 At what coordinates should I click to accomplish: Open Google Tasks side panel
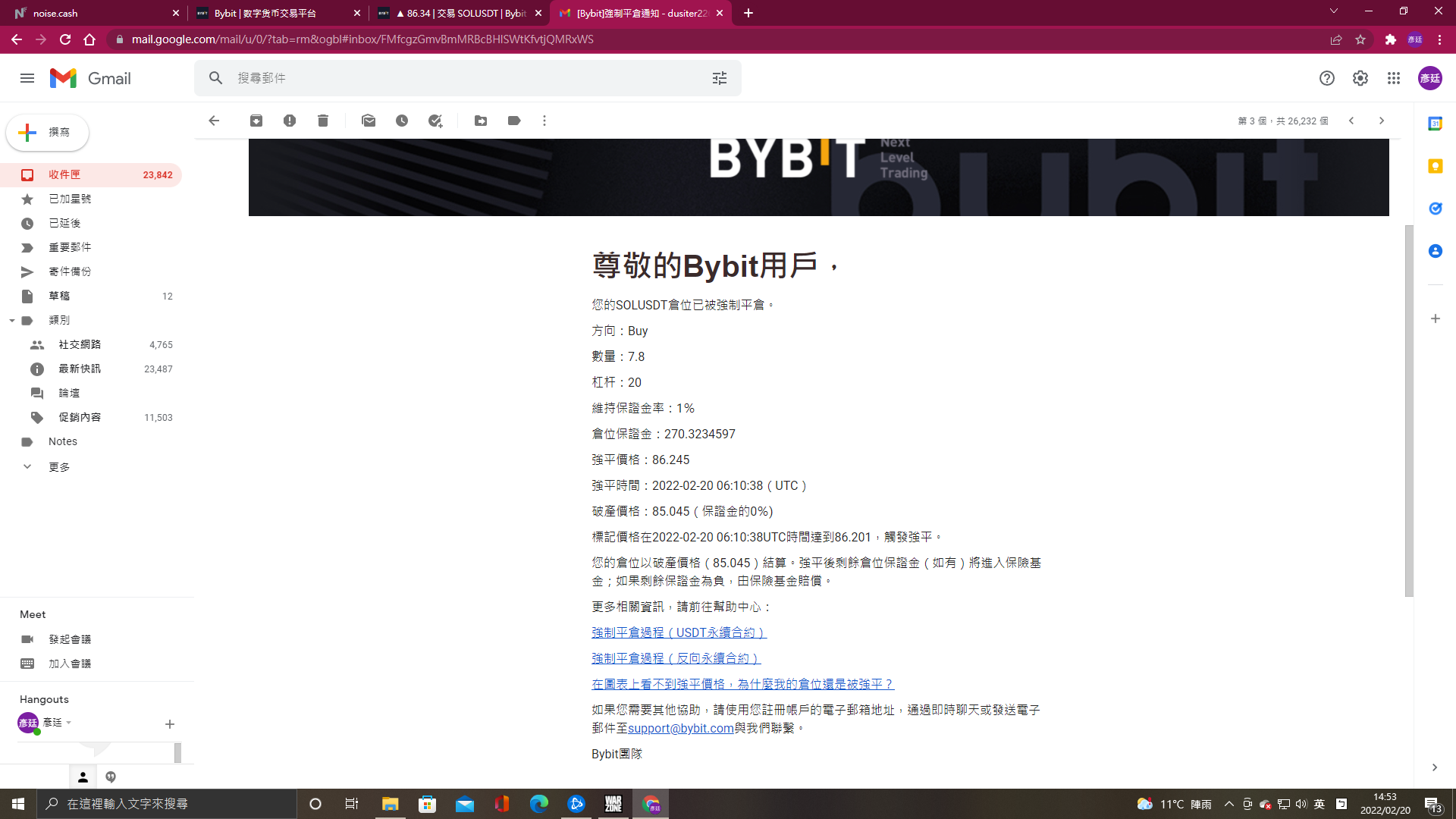[1436, 209]
